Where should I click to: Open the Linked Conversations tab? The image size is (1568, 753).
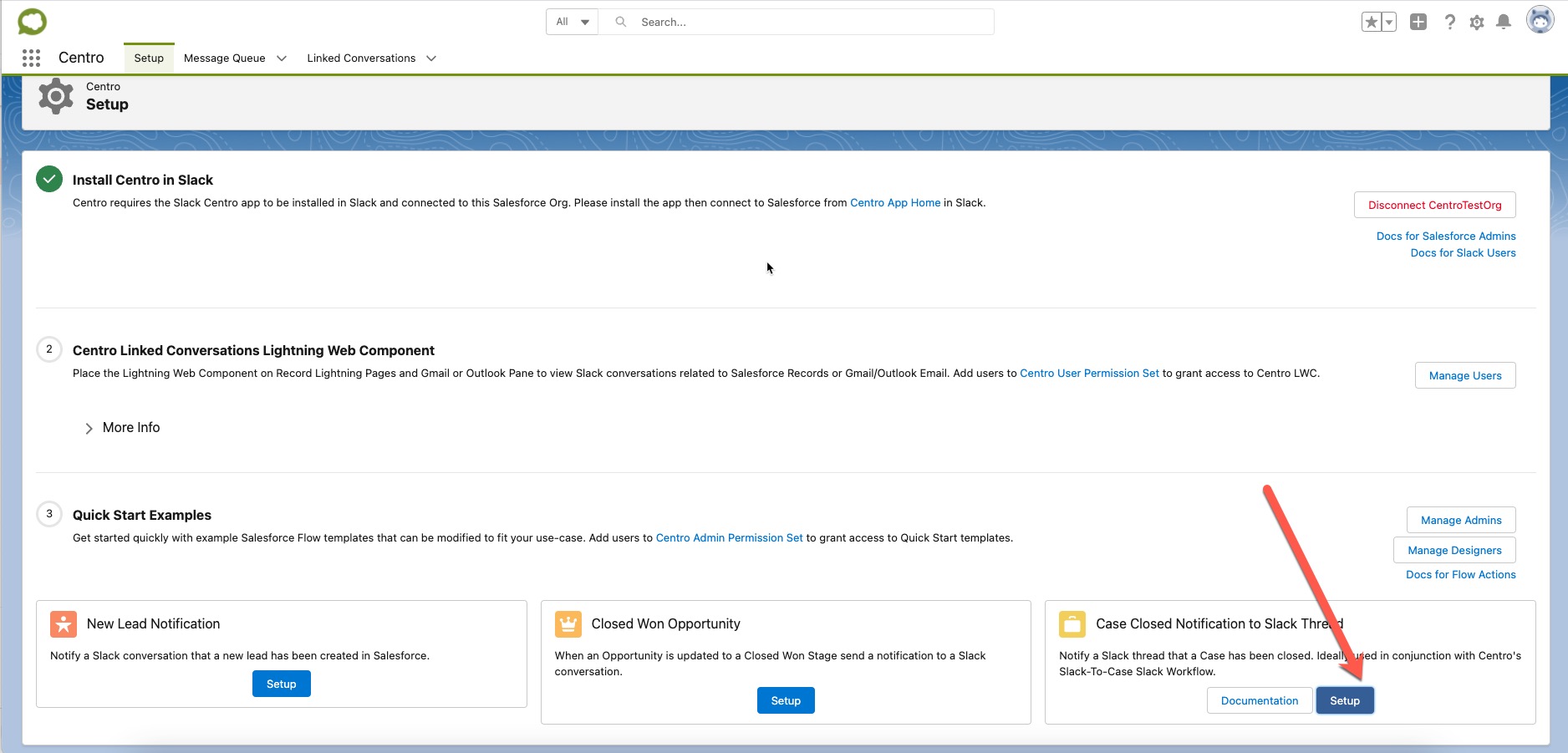point(361,58)
